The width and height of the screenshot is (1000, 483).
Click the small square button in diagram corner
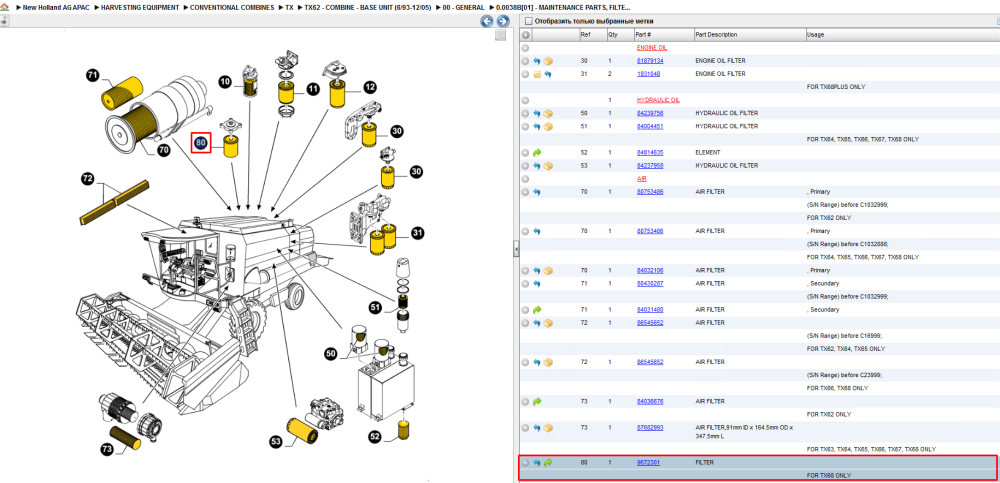[501, 35]
